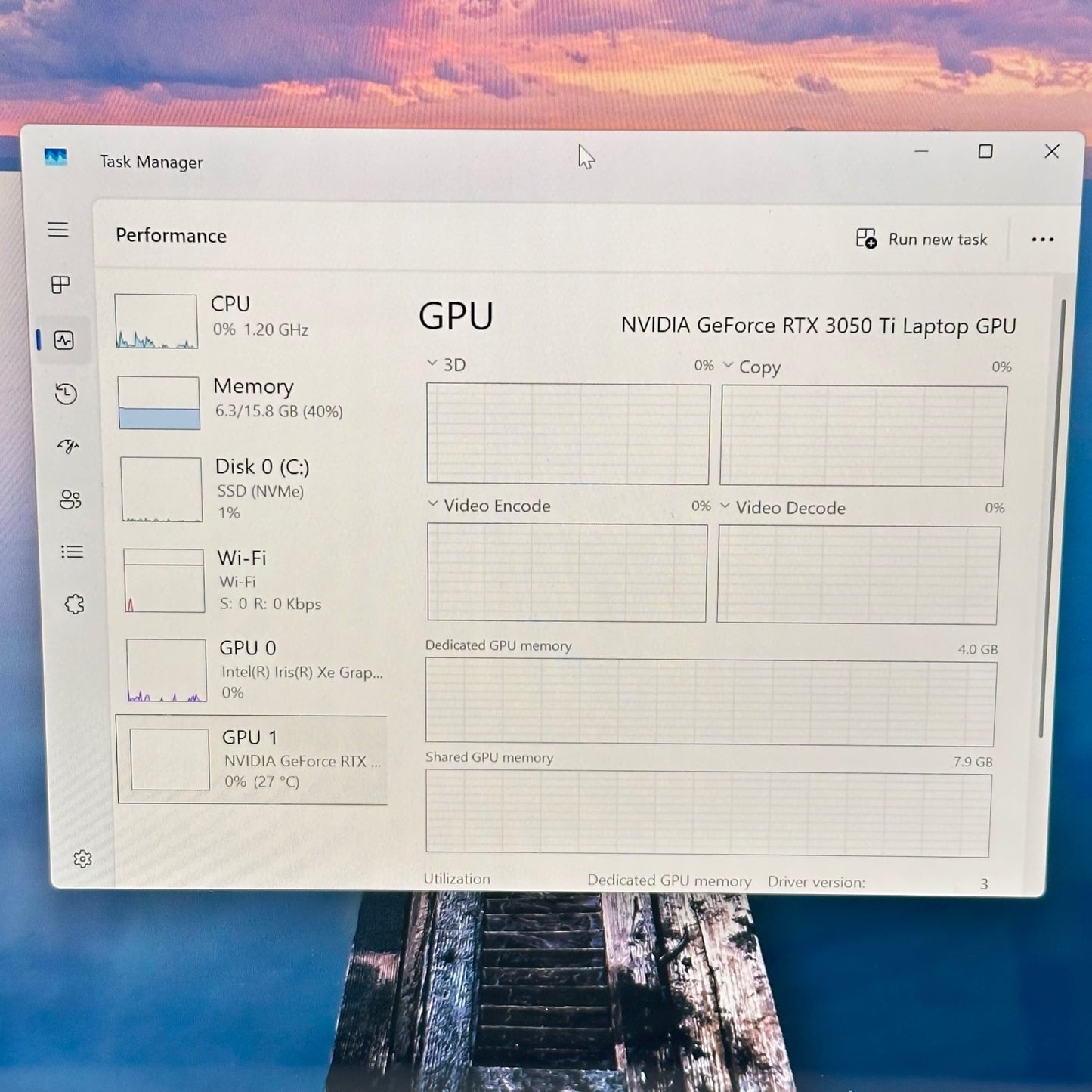Expand the Copy engine graph dropdown
Image resolution: width=1092 pixels, height=1092 pixels.
coord(728,366)
